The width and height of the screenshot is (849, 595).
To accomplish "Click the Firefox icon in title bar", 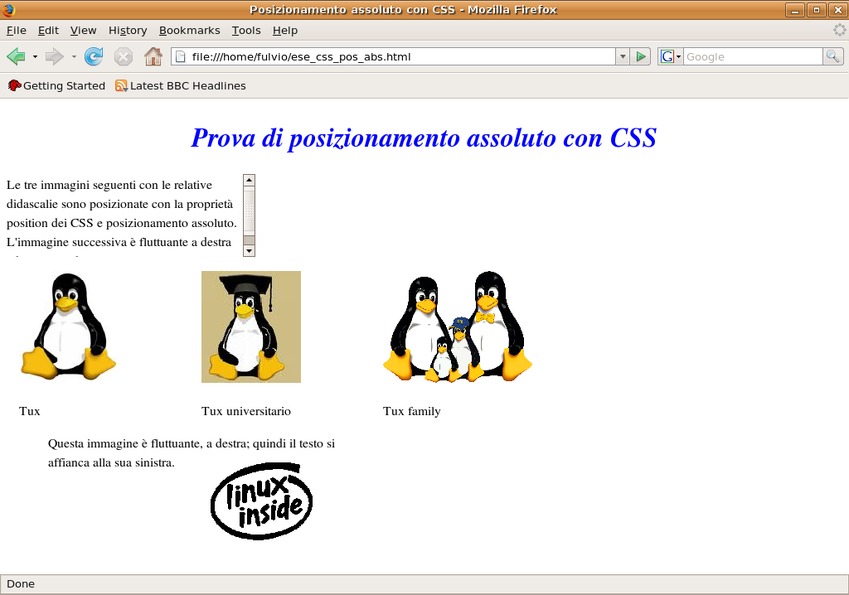I will 8,10.
